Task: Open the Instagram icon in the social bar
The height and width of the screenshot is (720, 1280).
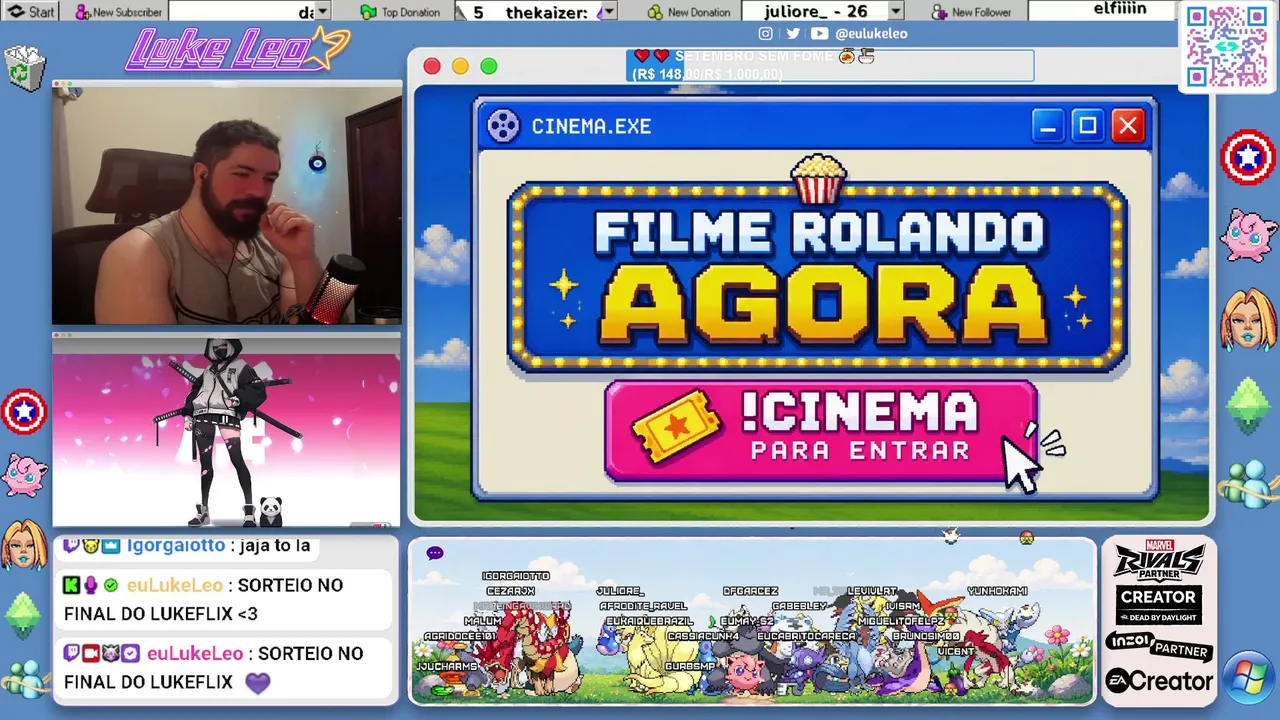Action: point(766,33)
